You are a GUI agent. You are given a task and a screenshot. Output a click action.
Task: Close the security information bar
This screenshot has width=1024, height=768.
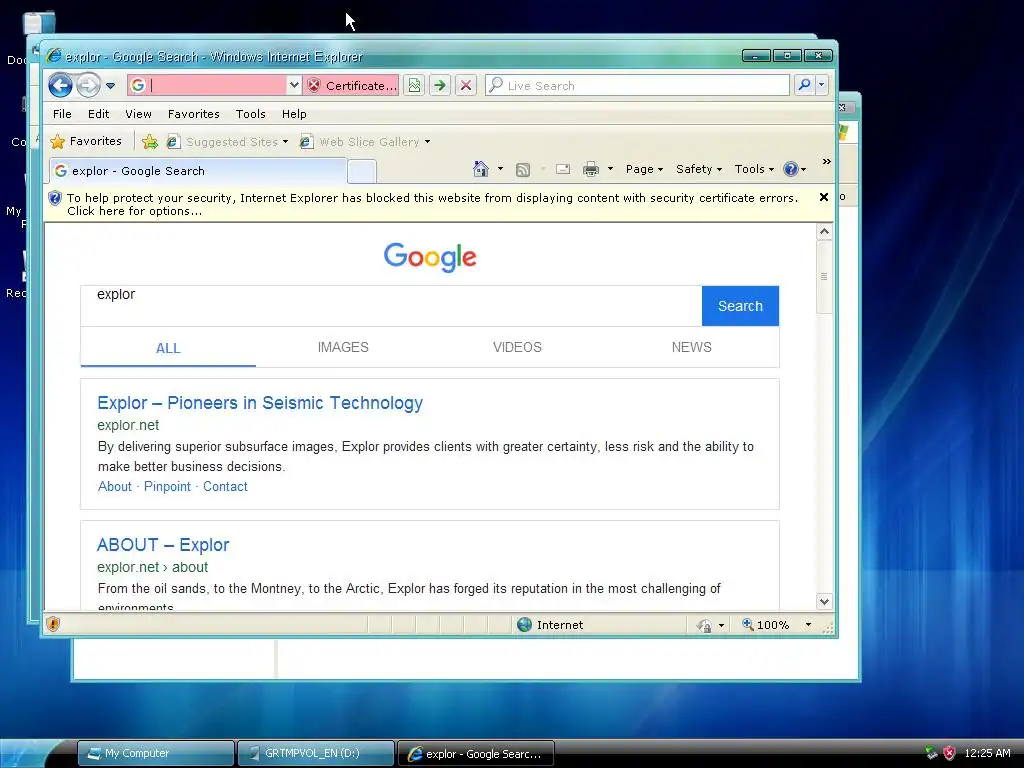coord(824,197)
